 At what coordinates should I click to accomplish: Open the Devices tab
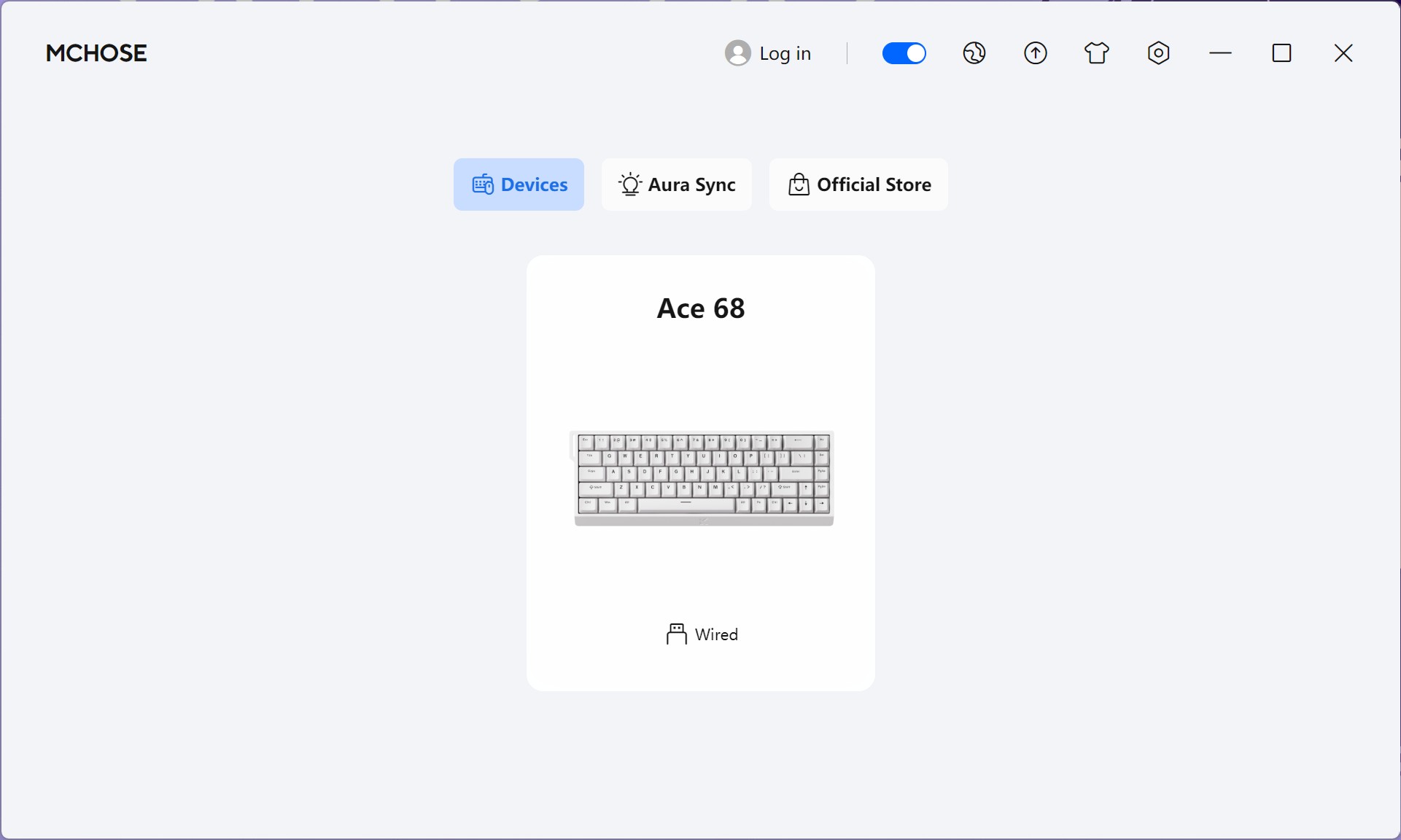tap(519, 184)
